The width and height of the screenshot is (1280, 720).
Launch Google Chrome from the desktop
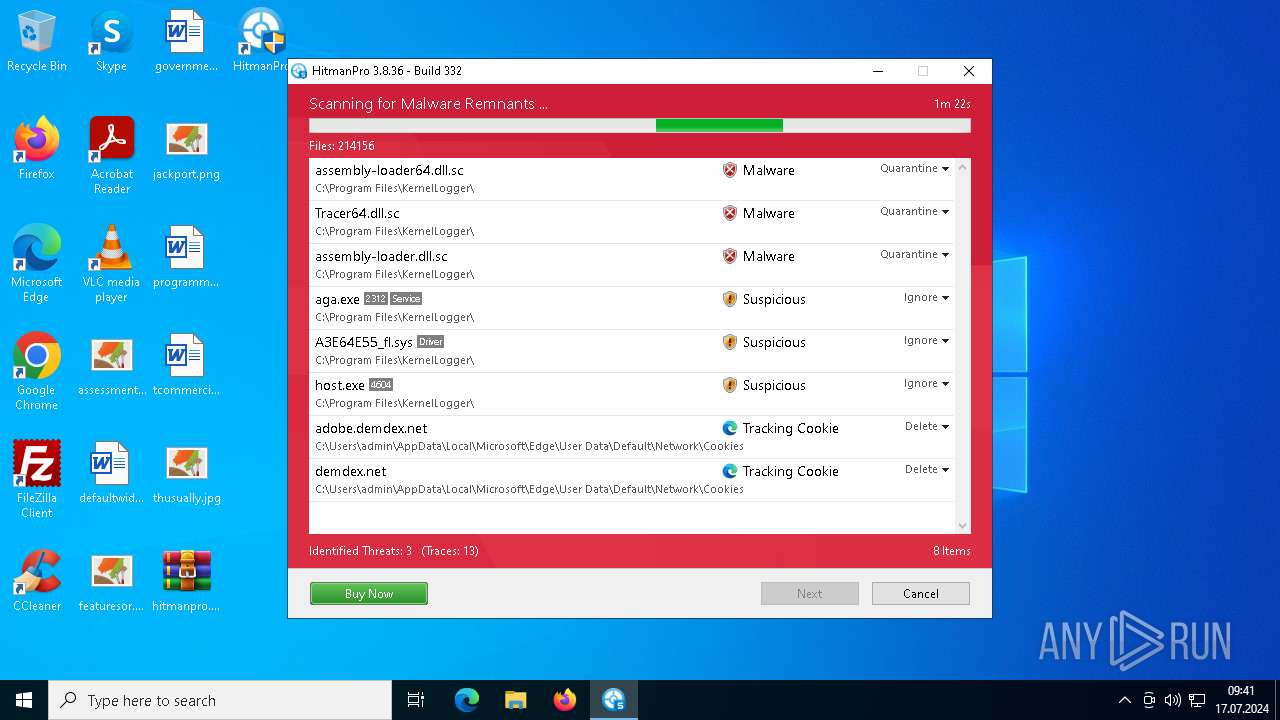point(37,371)
